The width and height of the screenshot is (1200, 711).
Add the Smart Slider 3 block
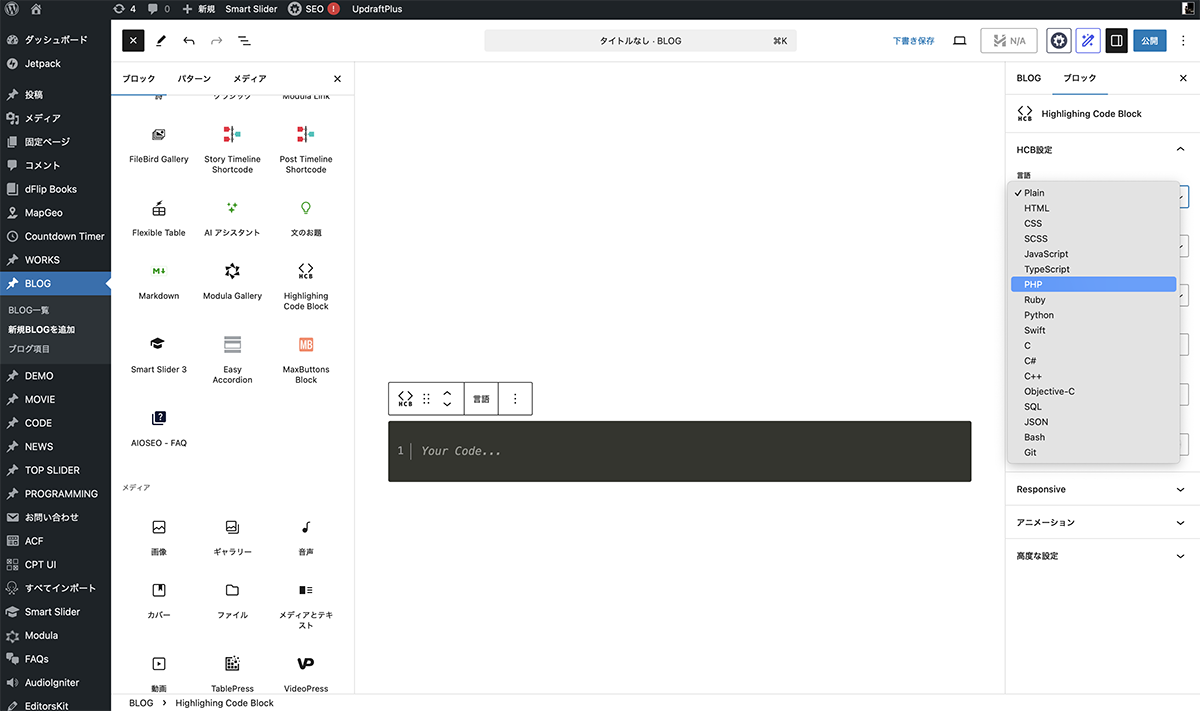click(159, 353)
